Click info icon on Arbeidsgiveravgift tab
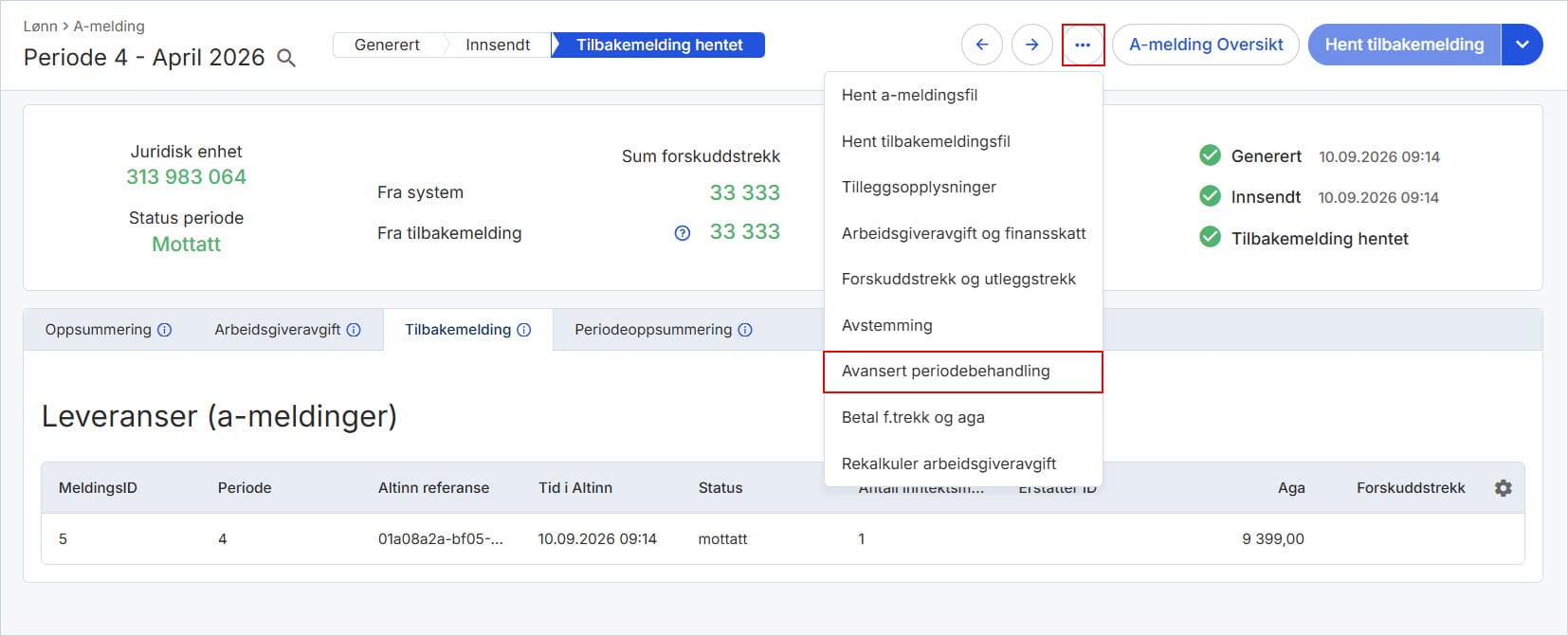Viewport: 1568px width, 636px height. coord(354,330)
